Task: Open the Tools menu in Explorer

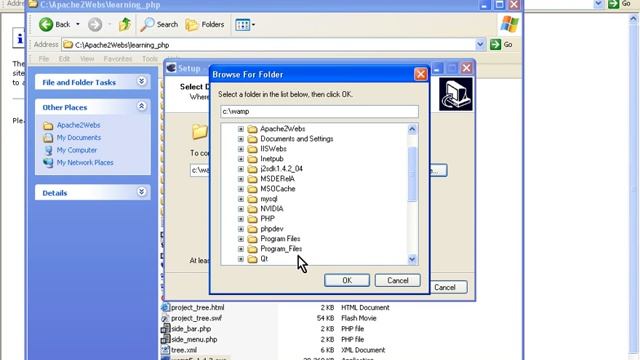Action: tap(150, 59)
